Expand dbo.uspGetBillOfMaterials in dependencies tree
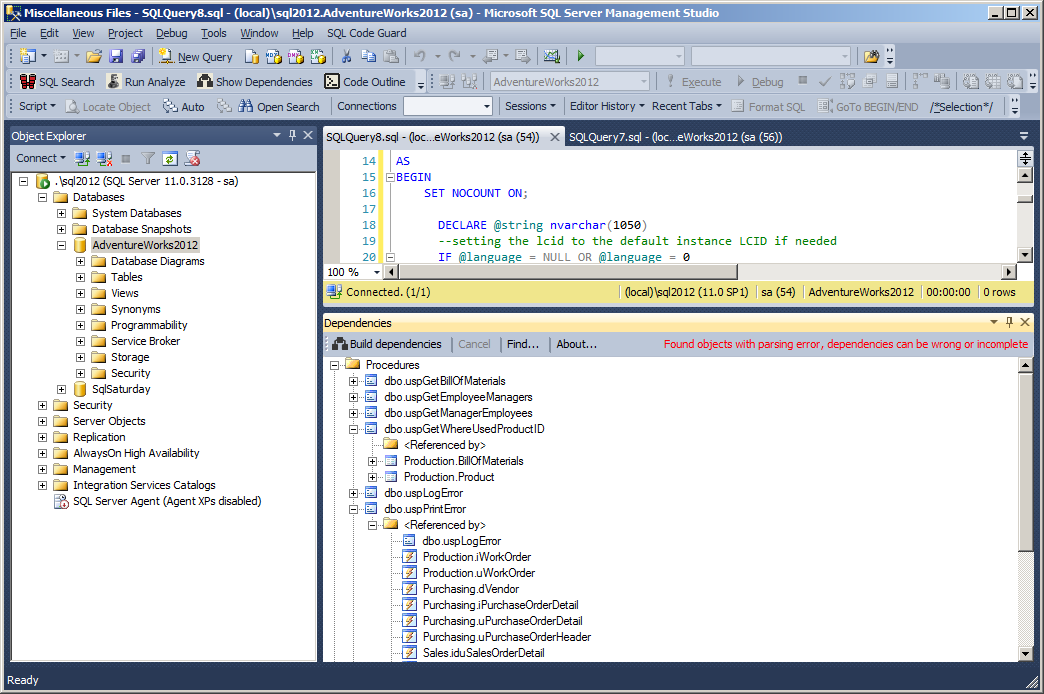 click(353, 381)
